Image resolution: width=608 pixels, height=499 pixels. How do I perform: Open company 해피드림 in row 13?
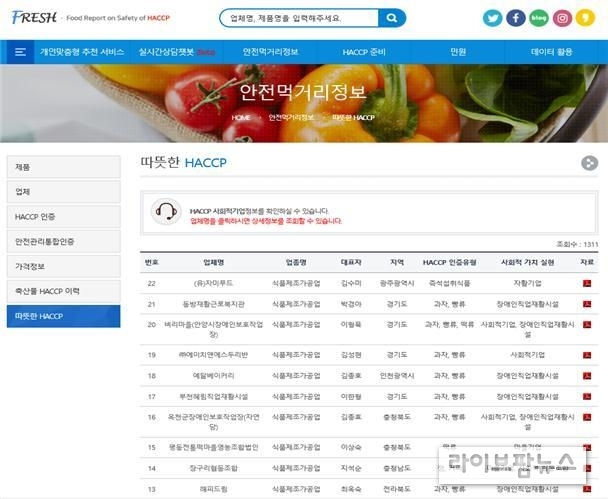coord(213,489)
